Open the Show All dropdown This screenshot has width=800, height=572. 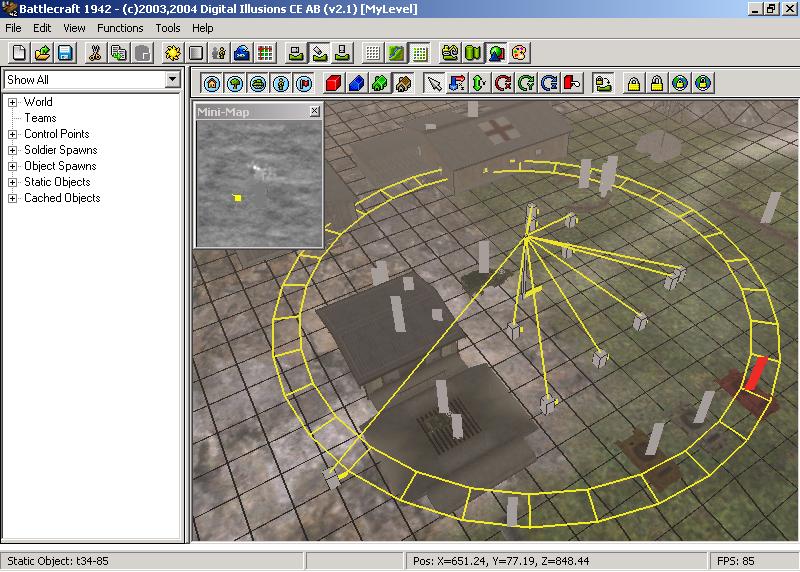tap(172, 80)
